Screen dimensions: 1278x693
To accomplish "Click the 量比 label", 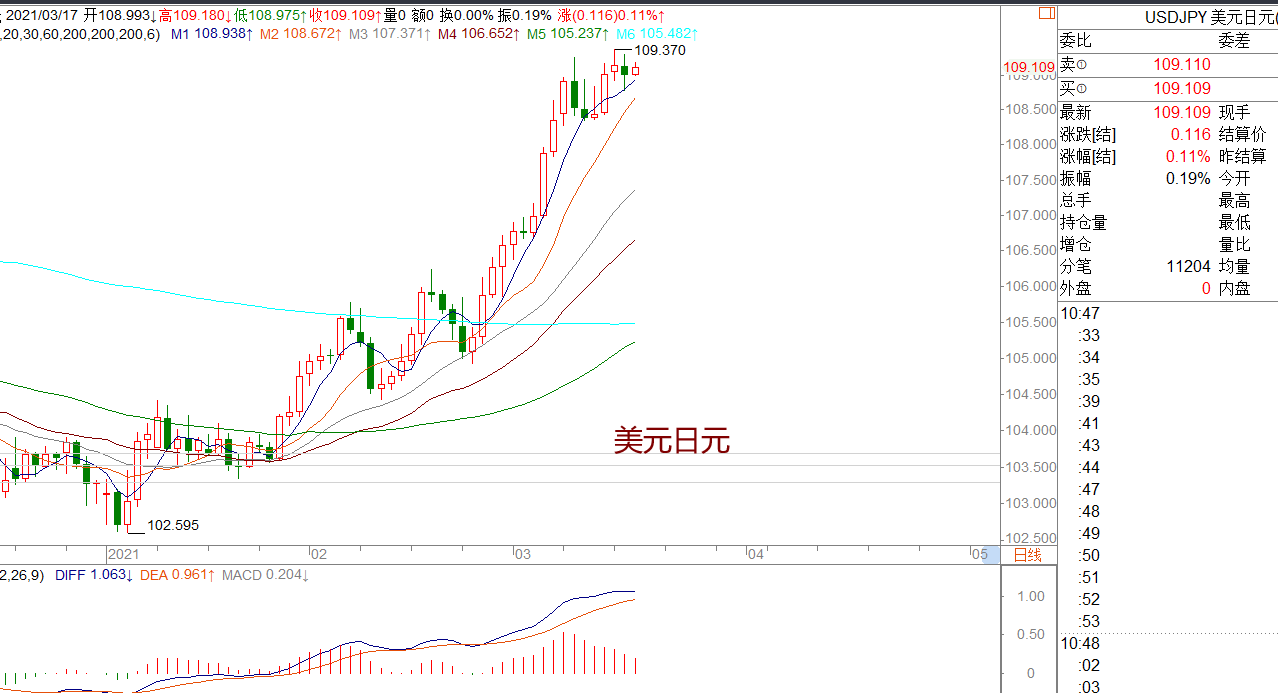I will point(1234,245).
